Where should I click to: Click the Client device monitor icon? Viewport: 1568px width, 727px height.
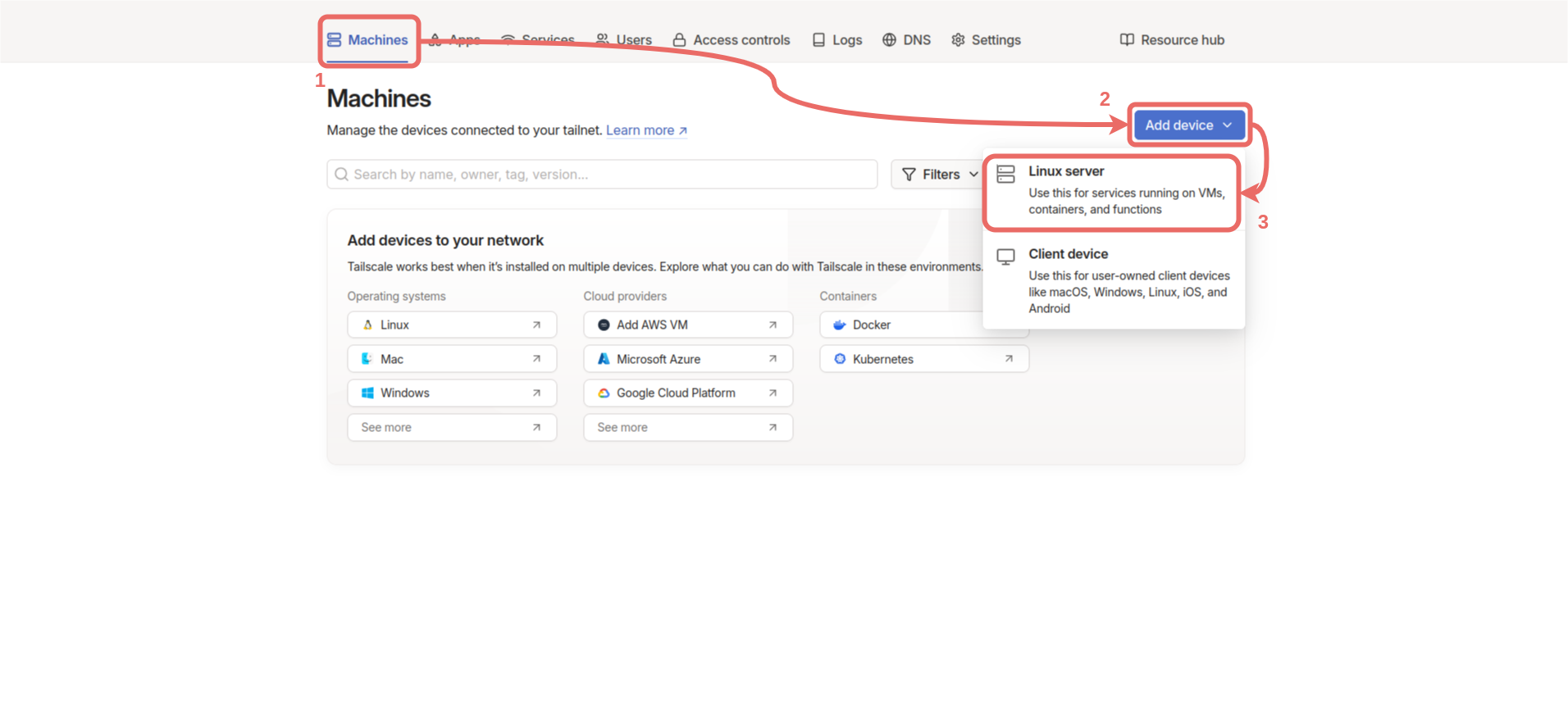click(x=1006, y=257)
